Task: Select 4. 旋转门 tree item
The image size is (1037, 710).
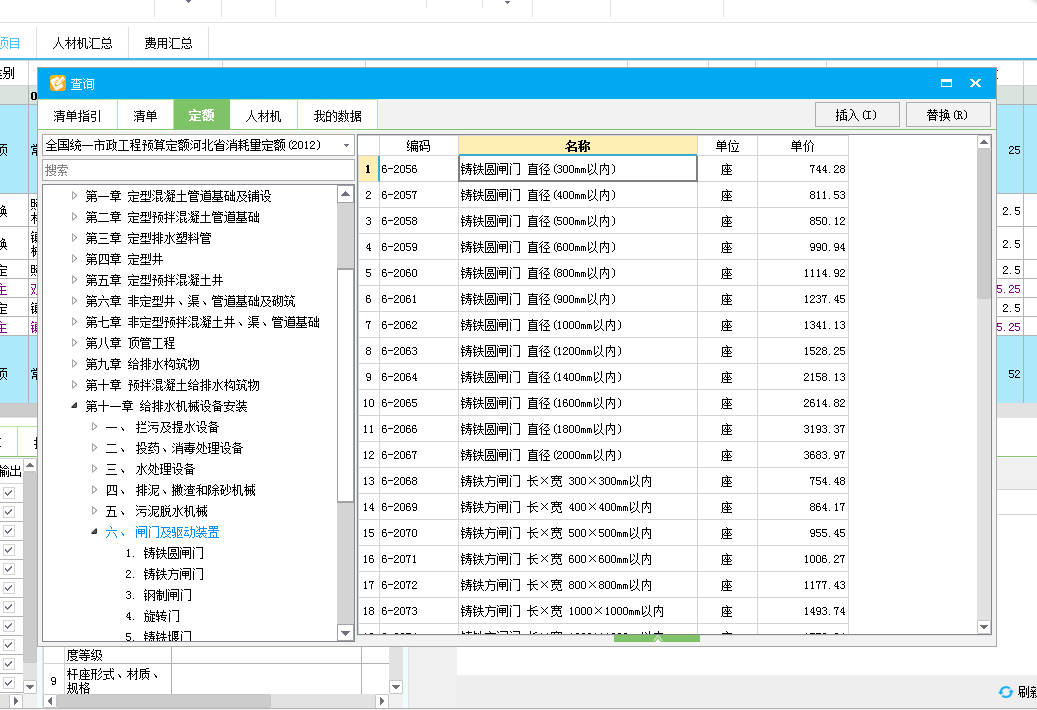Action: point(153,616)
